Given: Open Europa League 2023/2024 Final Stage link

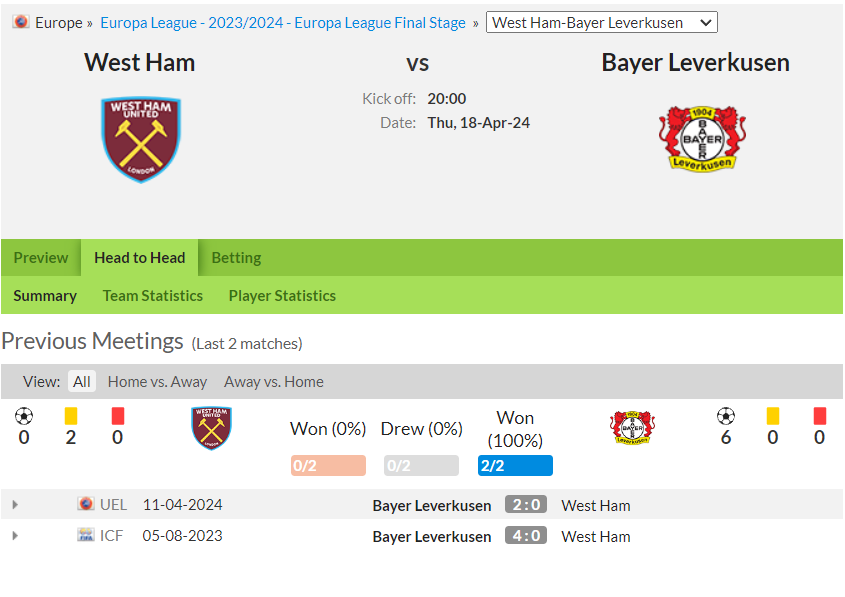Looking at the screenshot, I should [x=283, y=23].
